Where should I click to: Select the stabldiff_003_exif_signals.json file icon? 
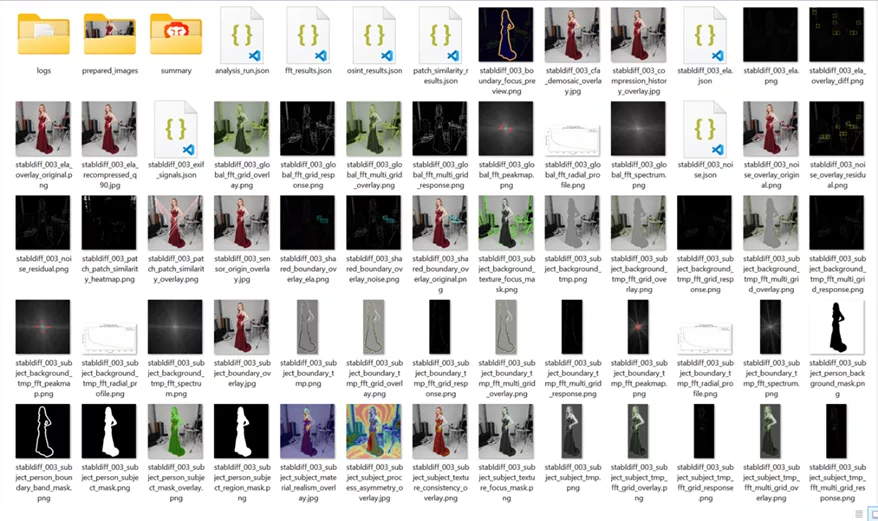[x=176, y=129]
